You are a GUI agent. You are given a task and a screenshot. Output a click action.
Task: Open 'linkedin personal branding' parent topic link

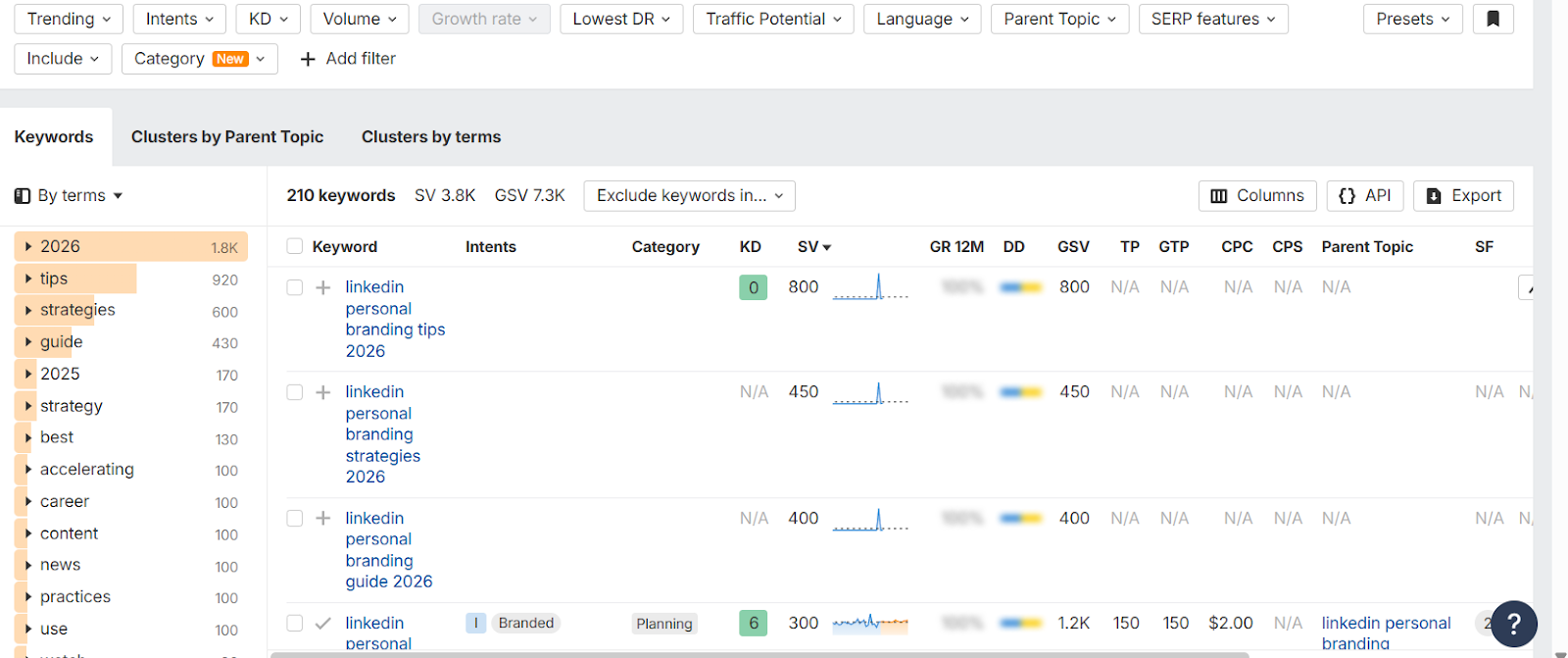pos(1386,633)
